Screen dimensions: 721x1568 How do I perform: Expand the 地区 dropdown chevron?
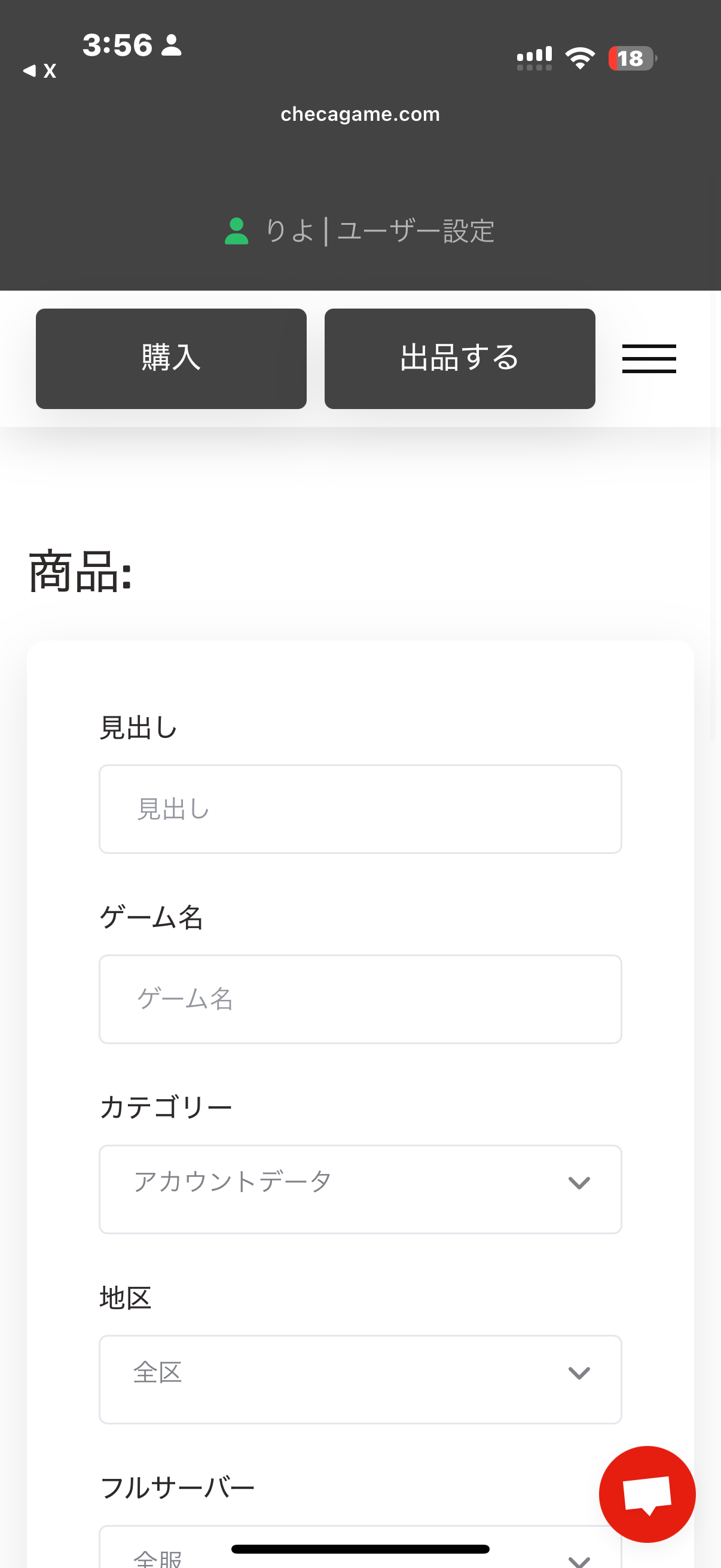579,1372
